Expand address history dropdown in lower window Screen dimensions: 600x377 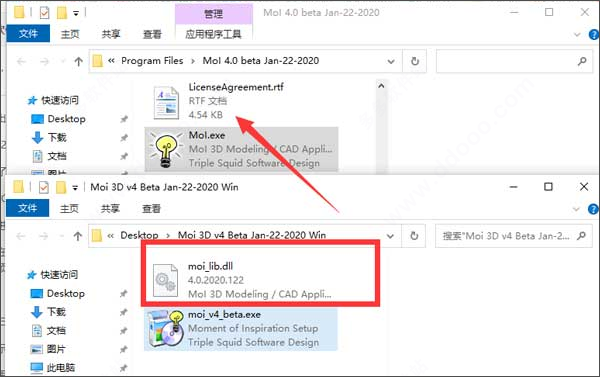click(390, 236)
